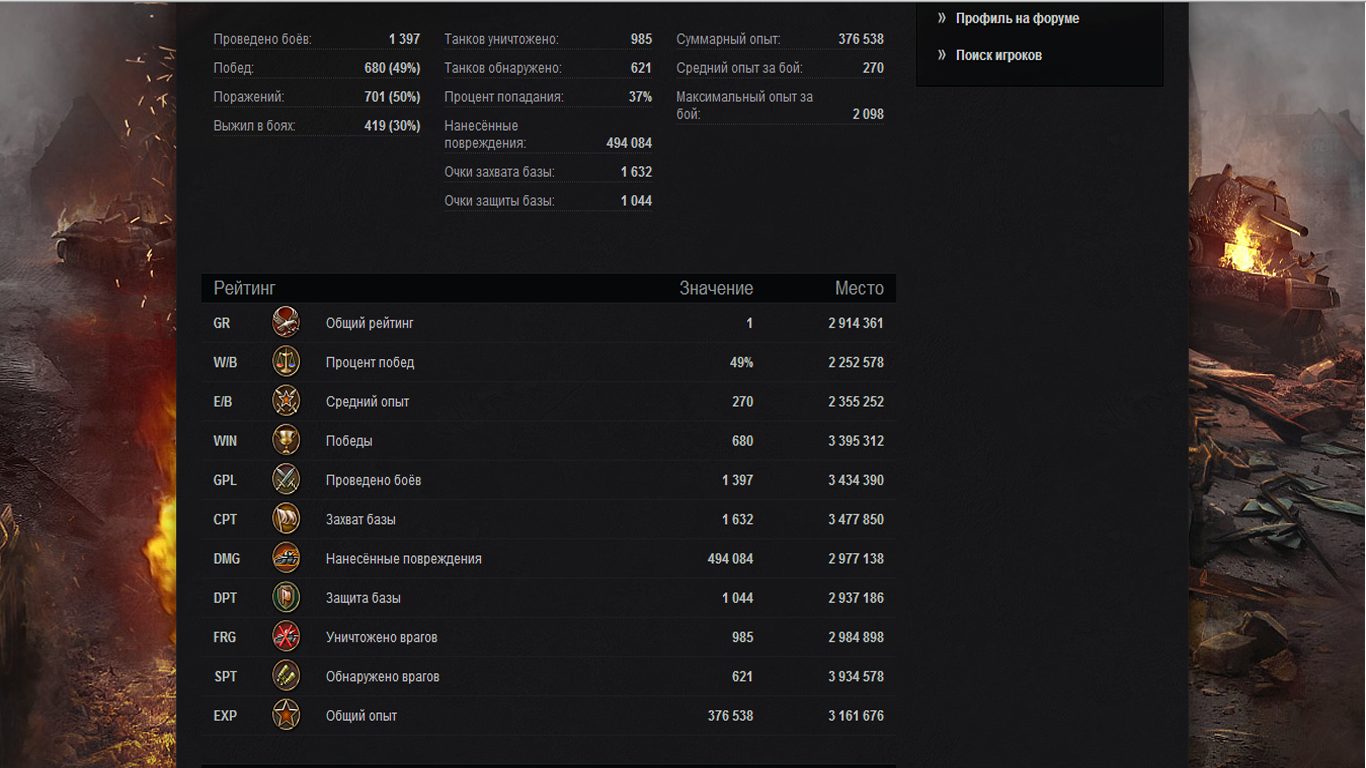Click the Процент побед place value 2 252 578
The width and height of the screenshot is (1366, 768).
coord(855,362)
